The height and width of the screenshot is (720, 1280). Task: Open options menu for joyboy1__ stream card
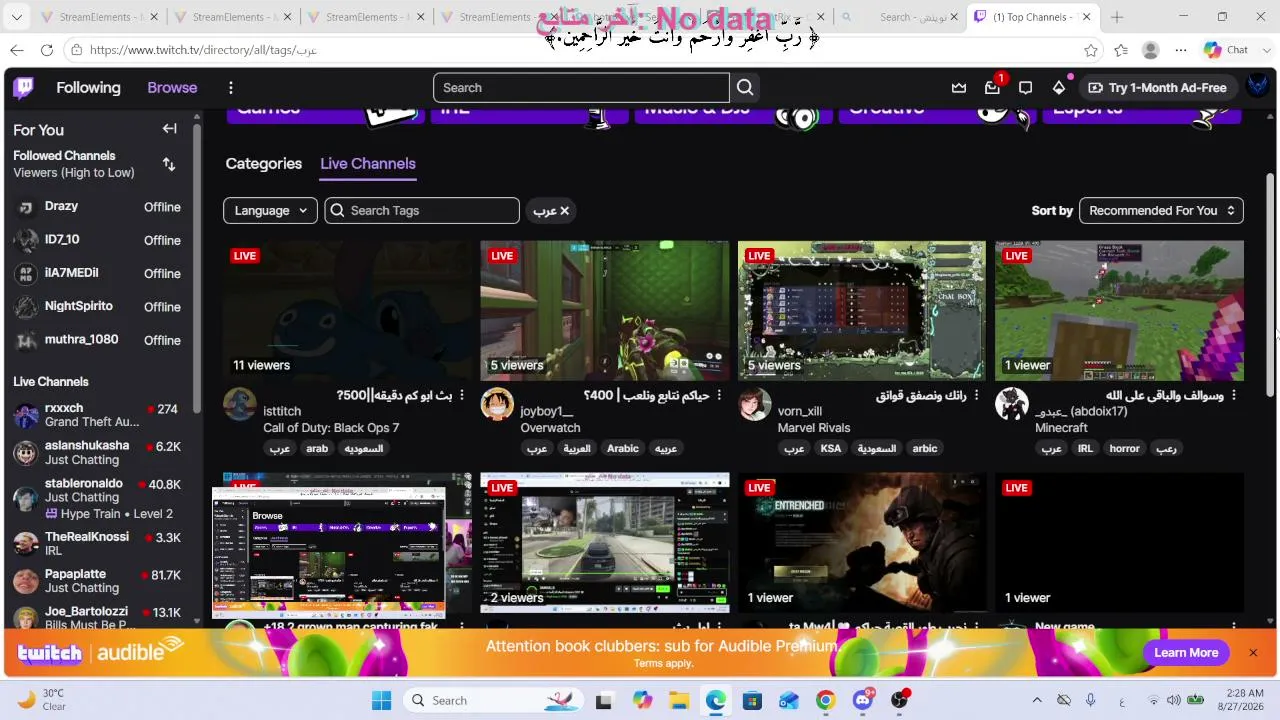point(719,396)
